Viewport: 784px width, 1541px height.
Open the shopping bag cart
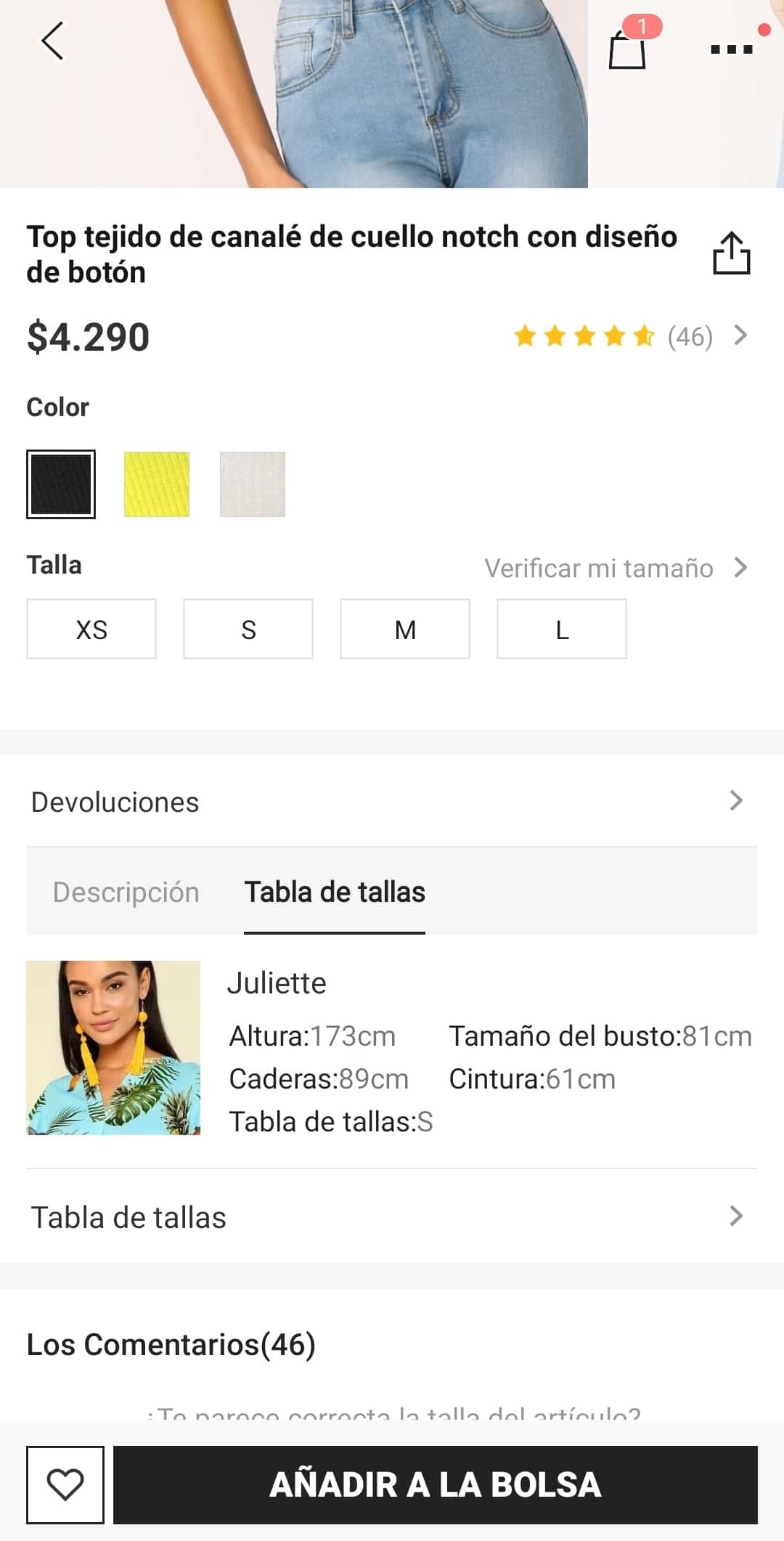pyautogui.click(x=627, y=48)
